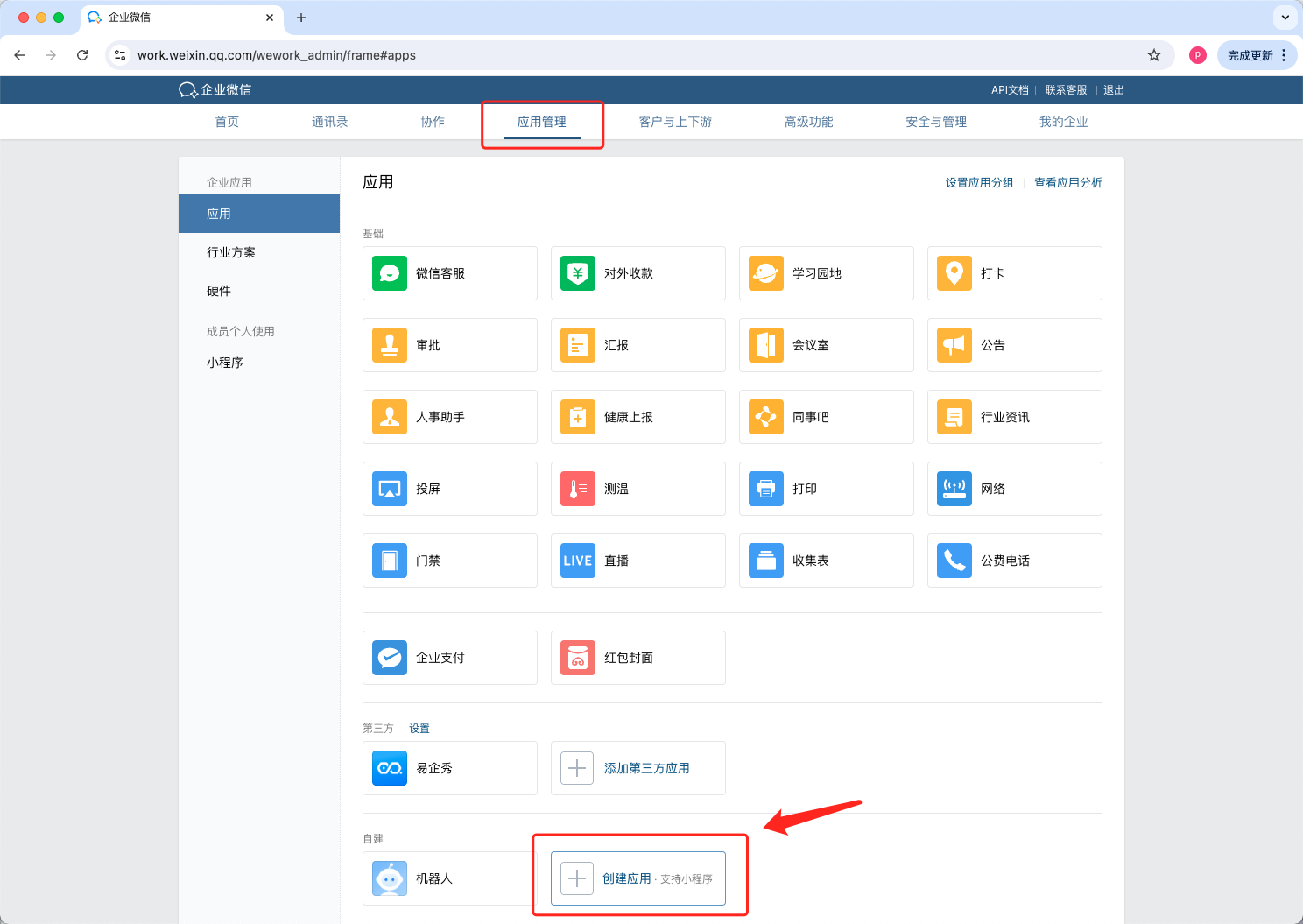
Task: Open the 对外收款 payment icon
Action: [x=578, y=273]
